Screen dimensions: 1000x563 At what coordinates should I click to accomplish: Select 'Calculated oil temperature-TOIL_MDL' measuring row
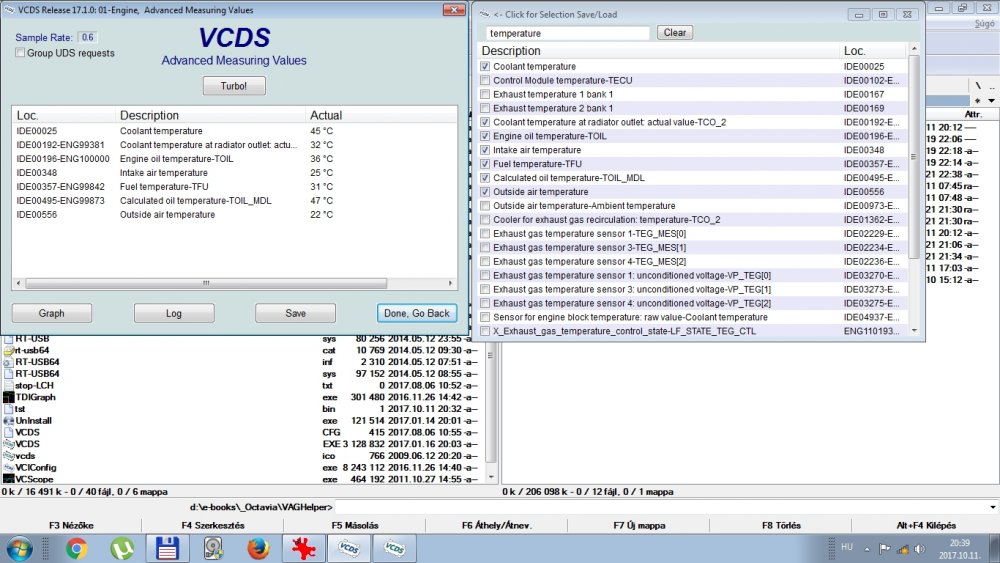(x=234, y=201)
